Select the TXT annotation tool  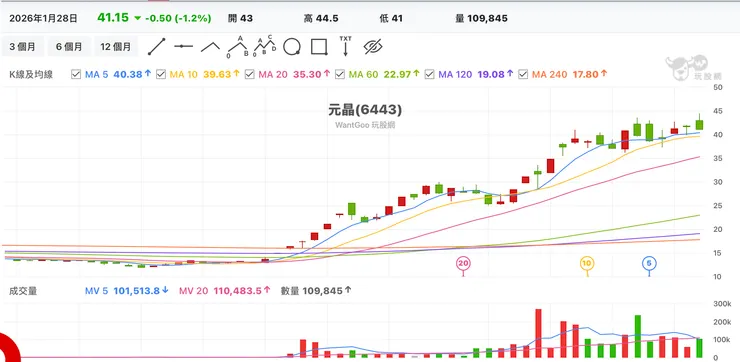(x=345, y=46)
